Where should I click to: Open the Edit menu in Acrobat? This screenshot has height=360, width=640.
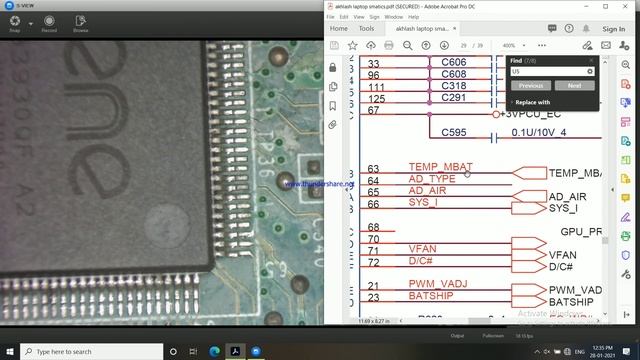tap(344, 17)
